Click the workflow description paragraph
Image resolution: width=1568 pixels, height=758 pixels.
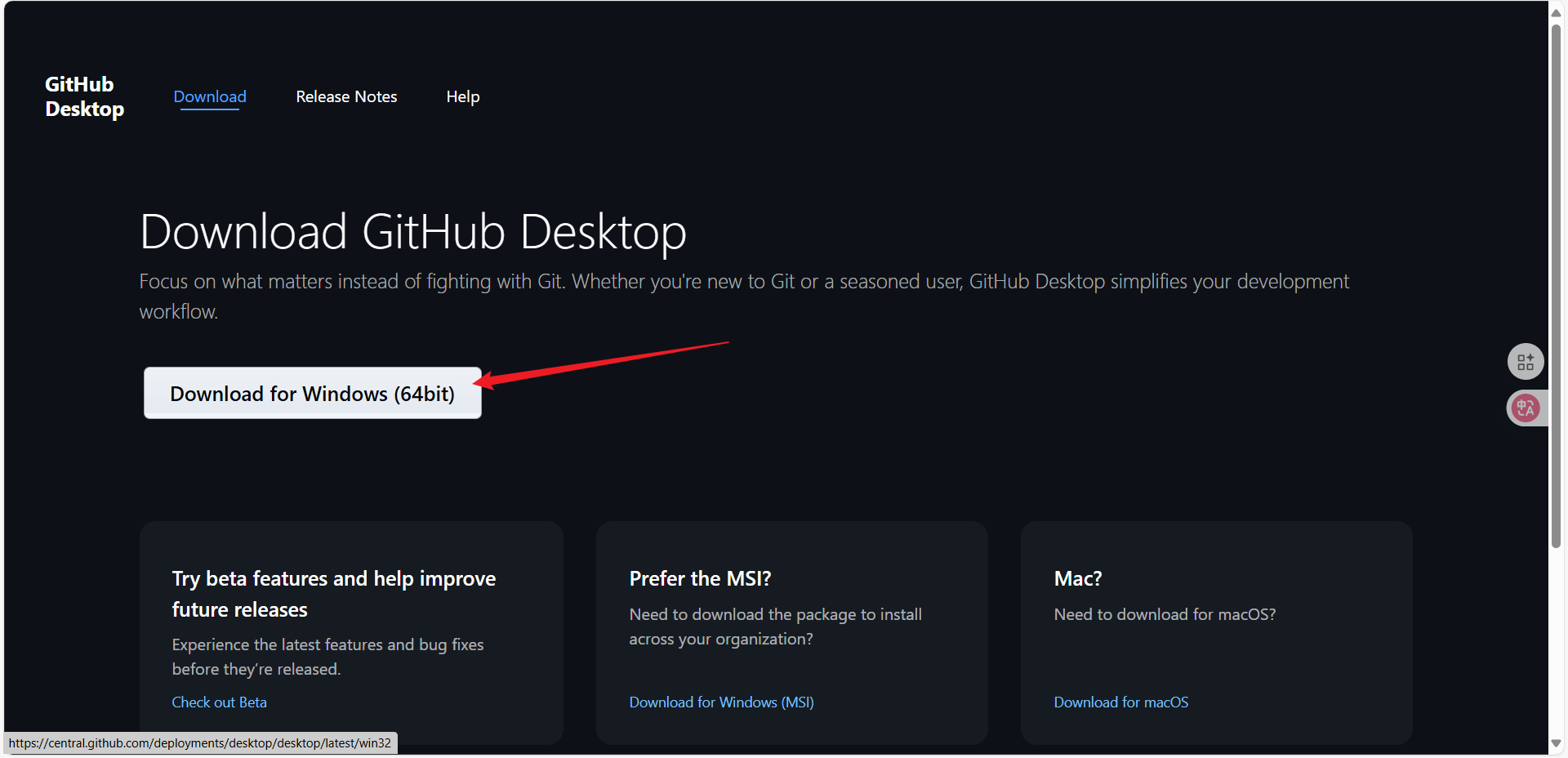743,295
